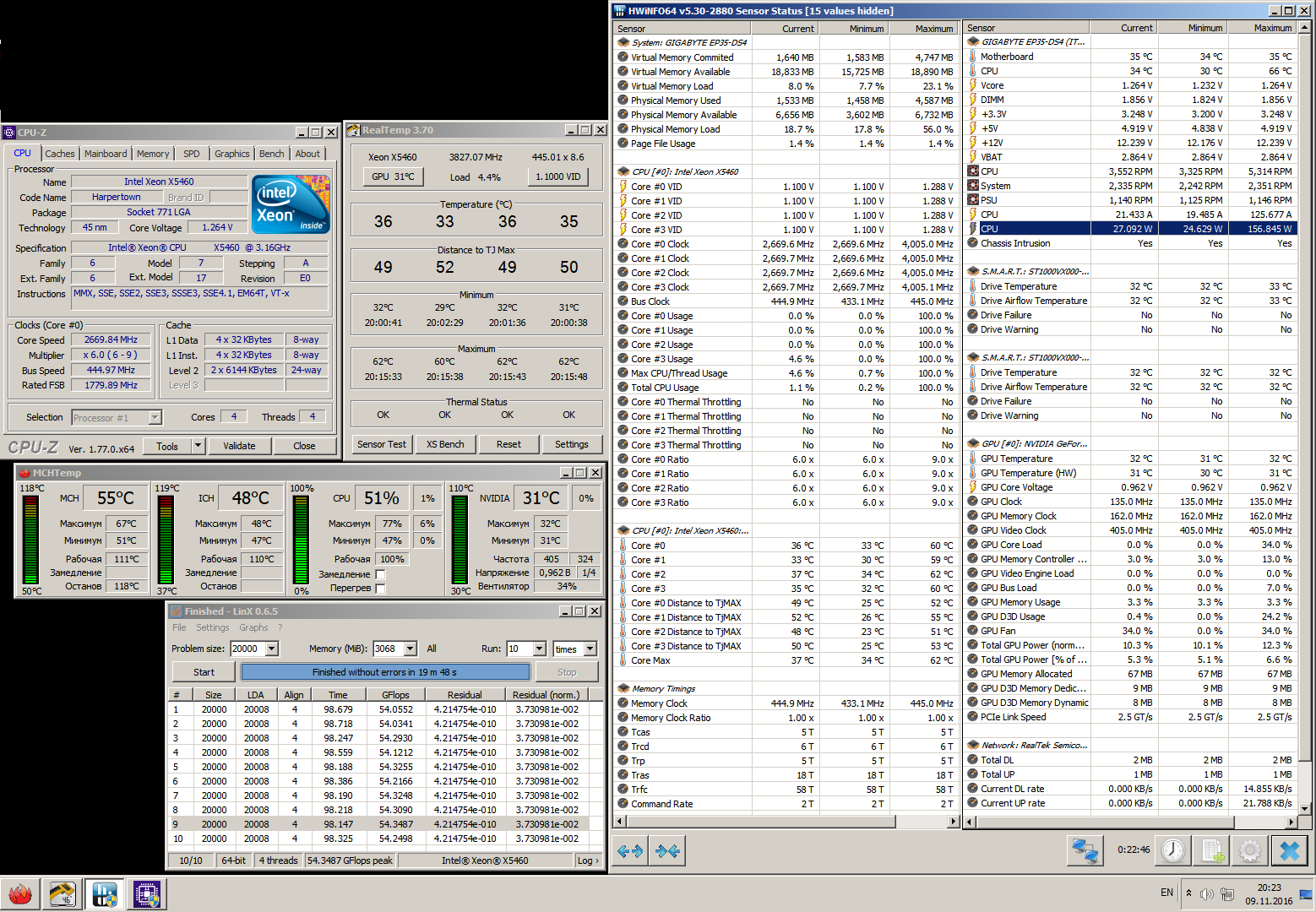This screenshot has width=1316, height=912.
Task: Select the Bus Clock sensor row in HWiNFO
Action: (786, 301)
